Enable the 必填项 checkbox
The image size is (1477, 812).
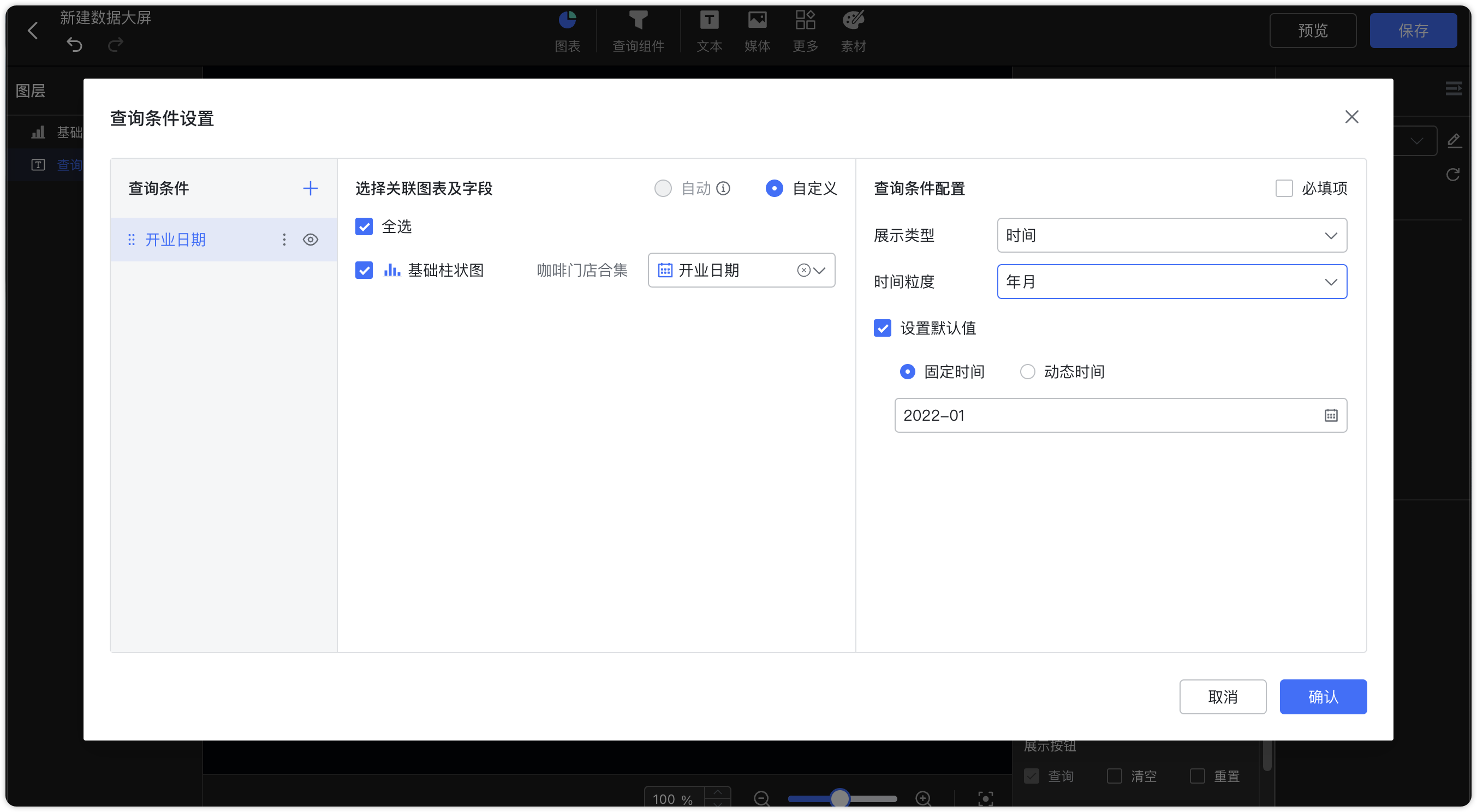1283,188
